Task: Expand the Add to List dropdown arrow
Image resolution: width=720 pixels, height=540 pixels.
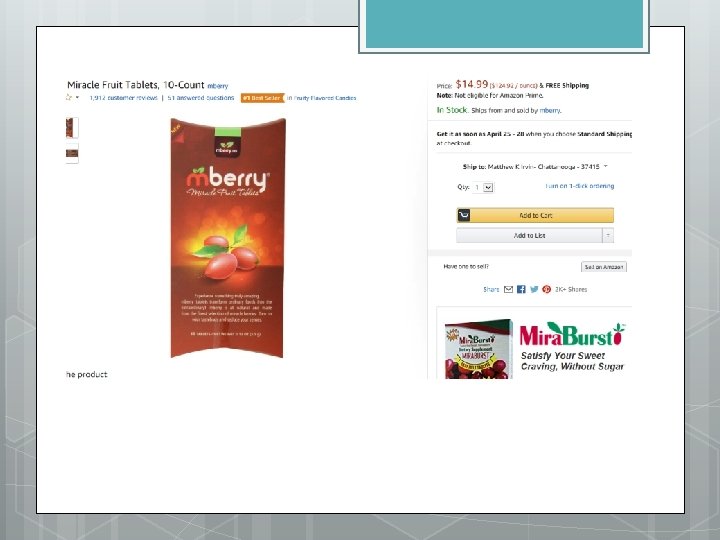Action: 608,236
